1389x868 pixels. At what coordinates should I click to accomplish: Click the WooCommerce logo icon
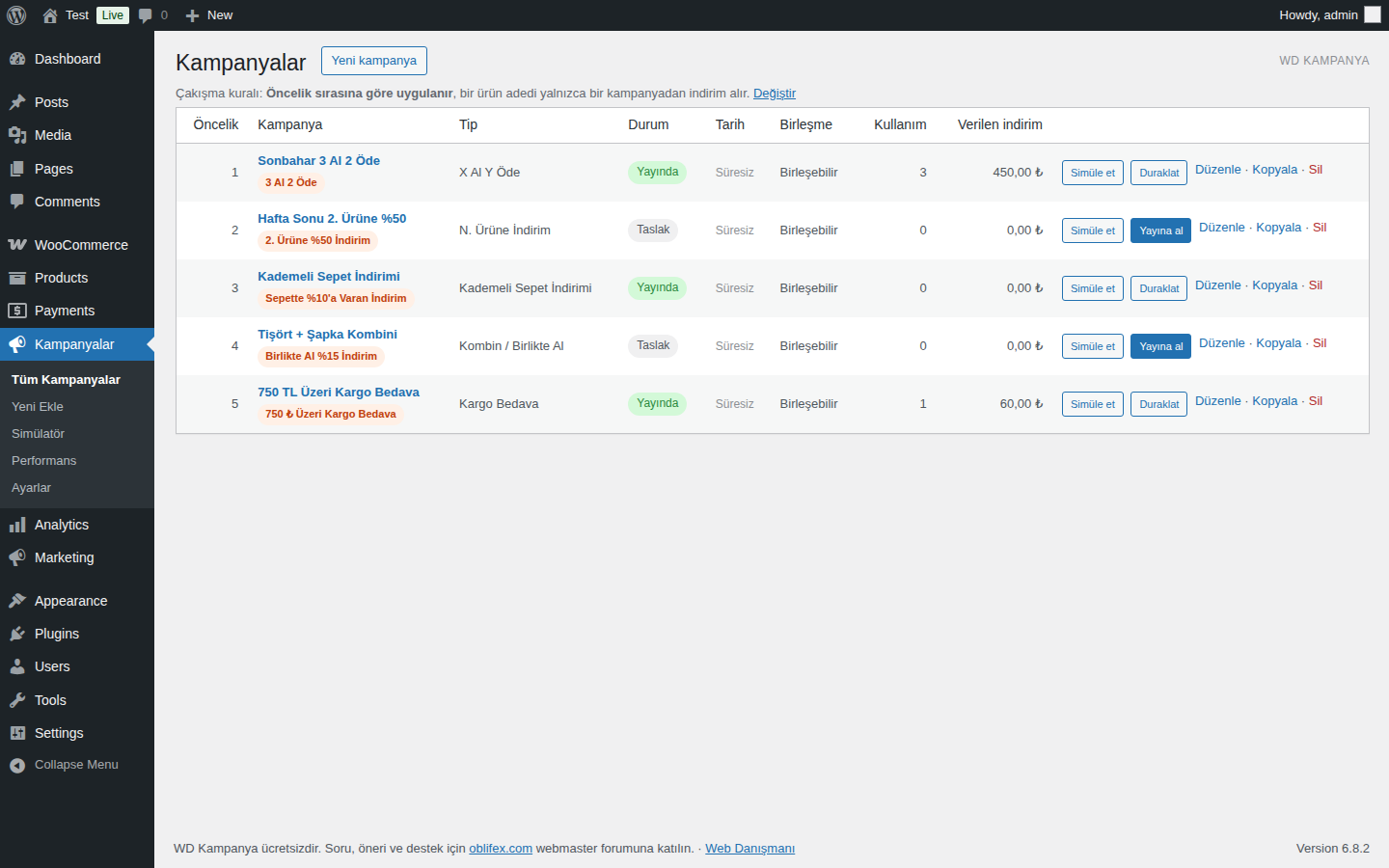(17, 245)
